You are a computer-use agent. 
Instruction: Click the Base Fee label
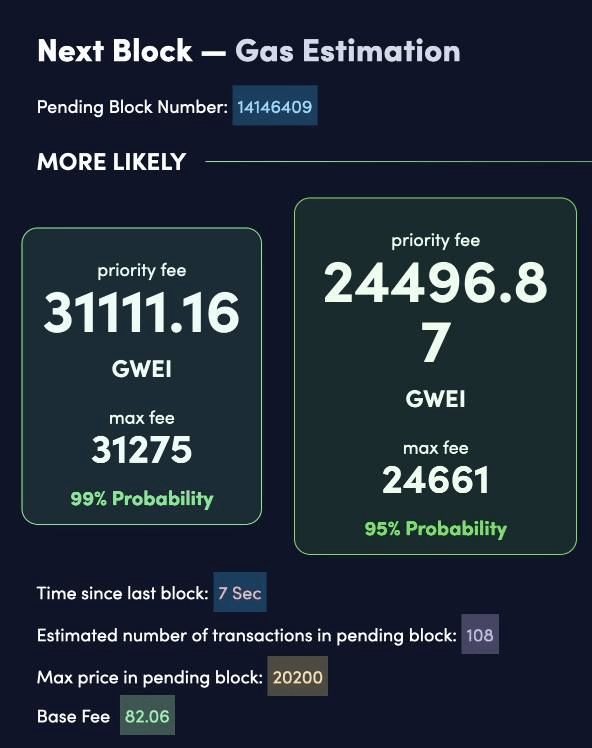(73, 716)
